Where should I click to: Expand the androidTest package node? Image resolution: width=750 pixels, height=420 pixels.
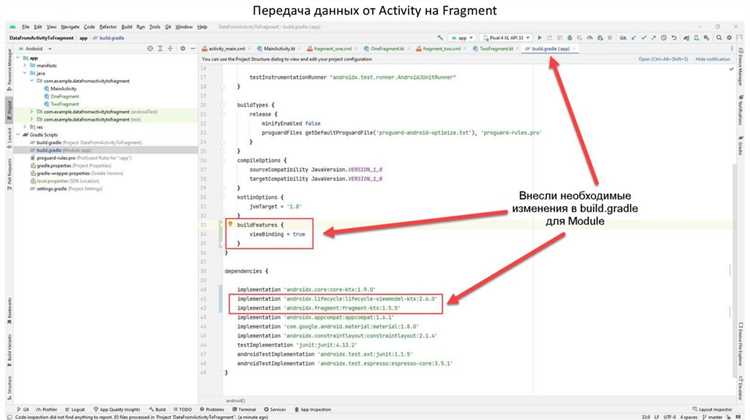(x=32, y=111)
